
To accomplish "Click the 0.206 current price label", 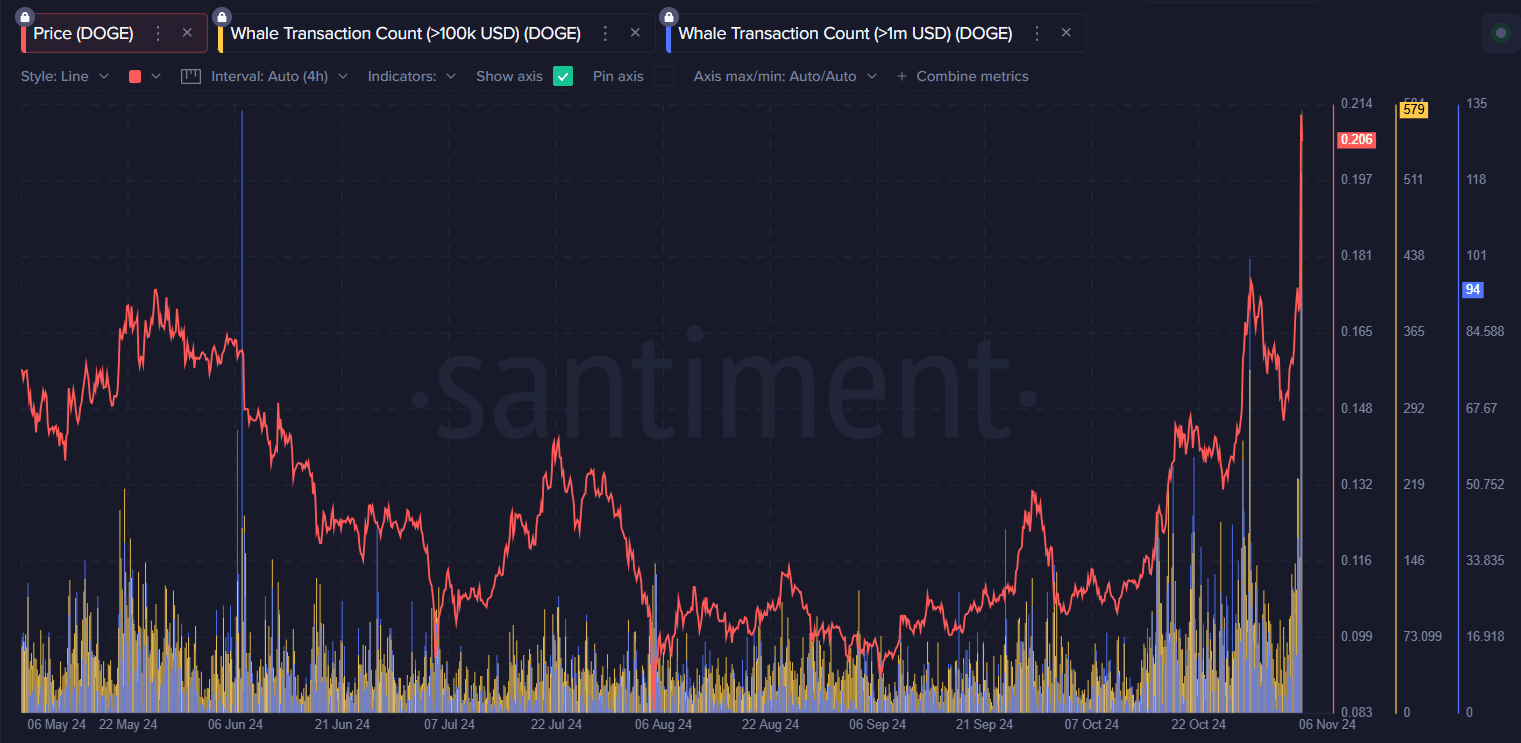I will [x=1356, y=141].
